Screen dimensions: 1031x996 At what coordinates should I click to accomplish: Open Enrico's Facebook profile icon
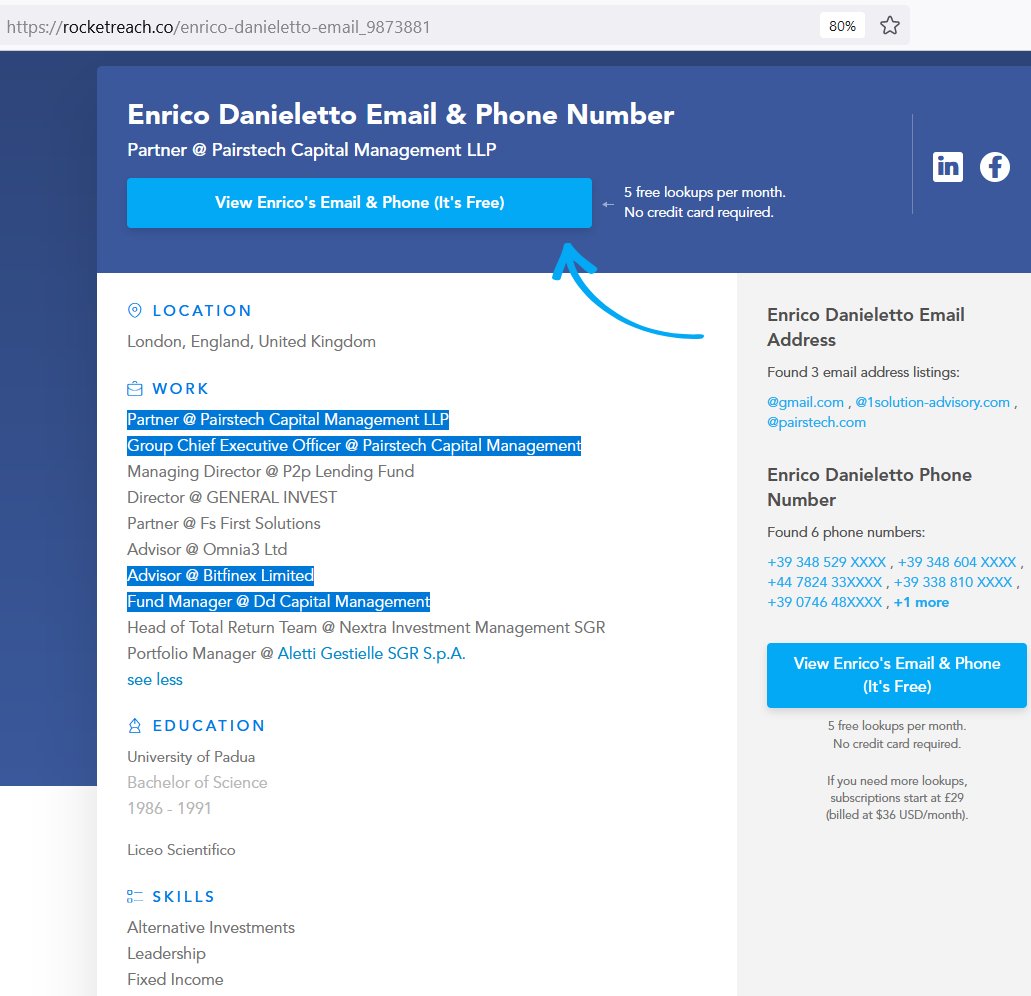(x=995, y=167)
